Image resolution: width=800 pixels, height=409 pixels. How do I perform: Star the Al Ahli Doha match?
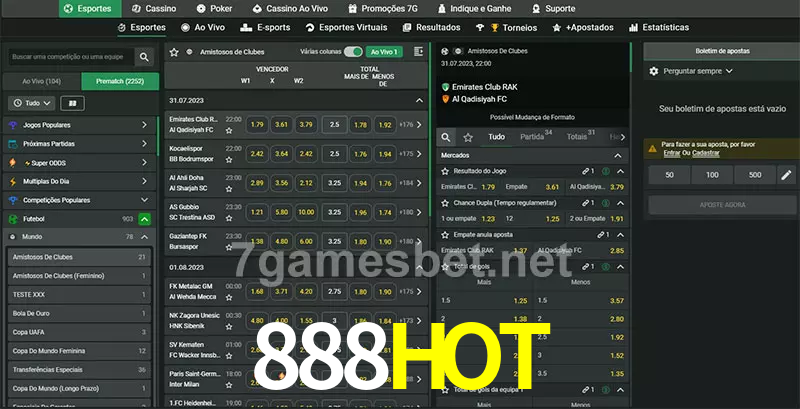[229, 189]
